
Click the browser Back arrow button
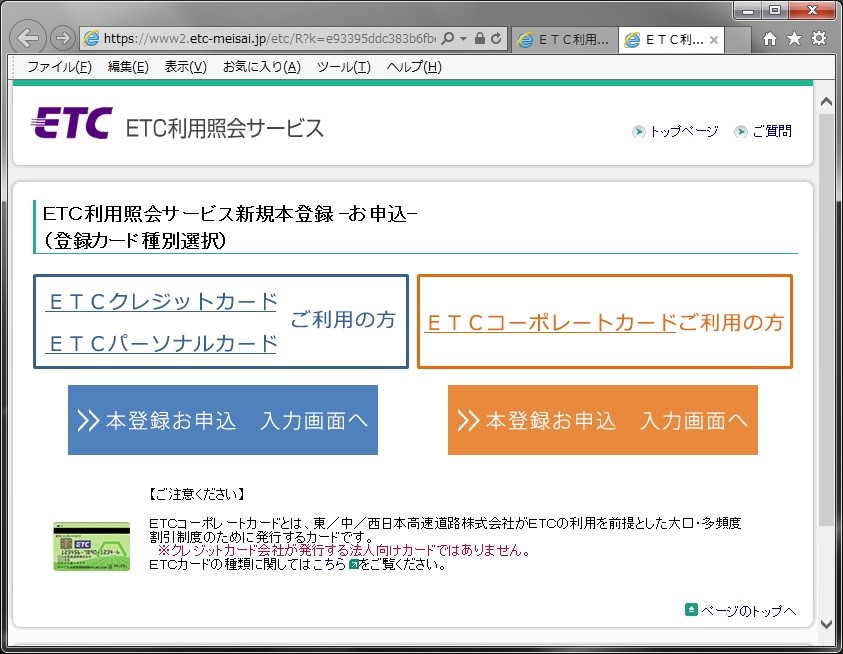[28, 38]
